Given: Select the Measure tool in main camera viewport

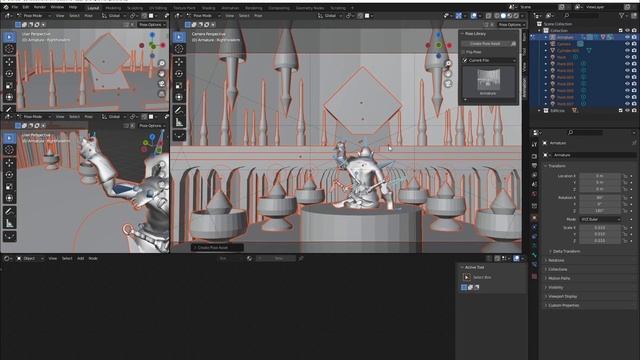Looking at the screenshot, I should 179,122.
